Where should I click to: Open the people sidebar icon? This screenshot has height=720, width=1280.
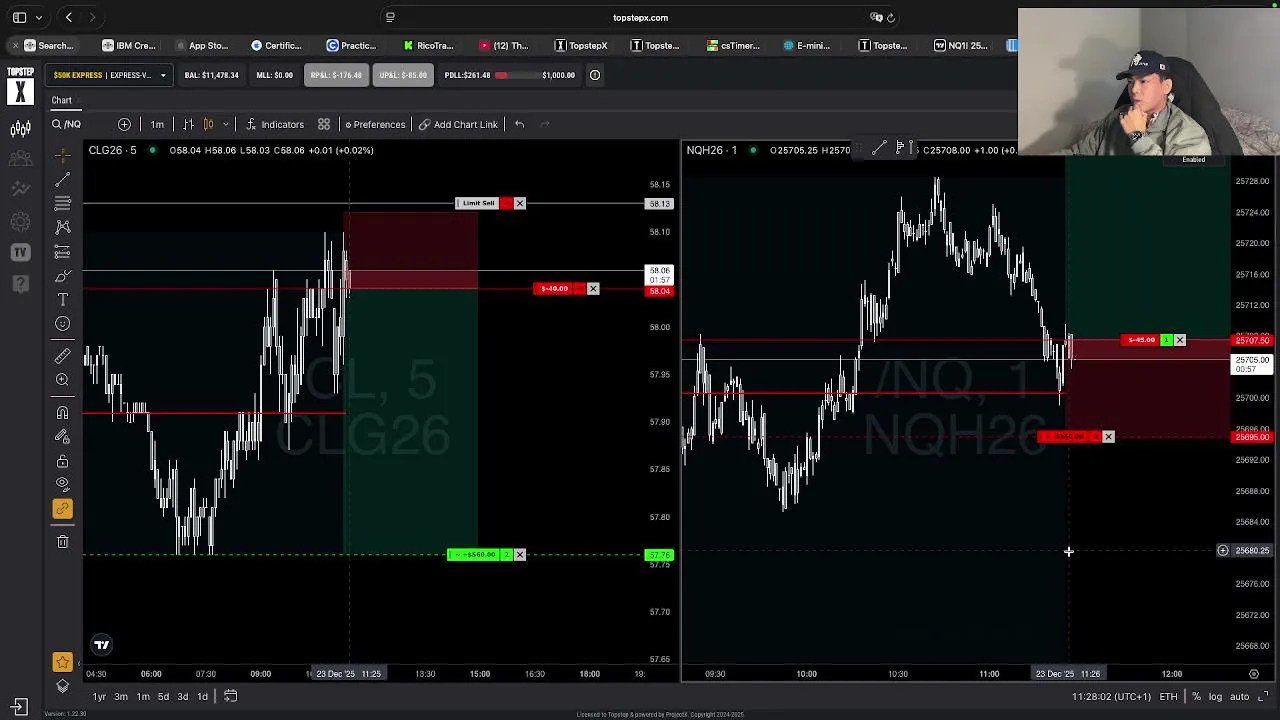click(20, 158)
